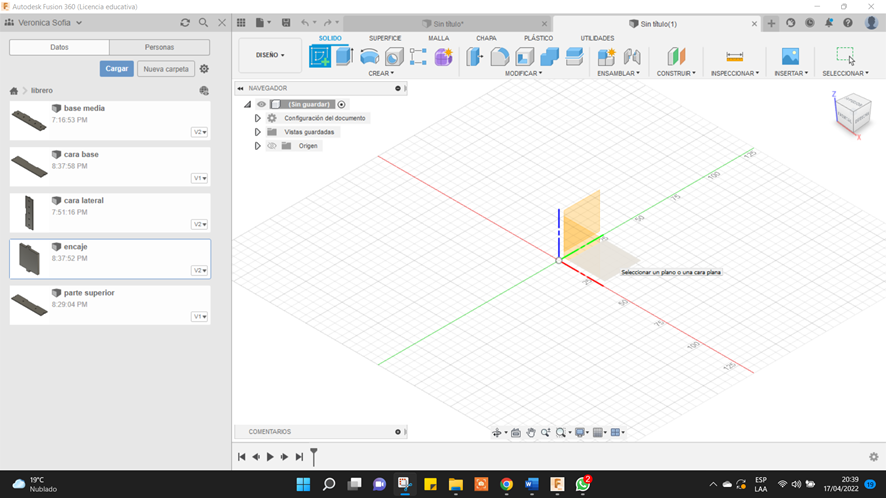Switch to the Personas tab
Screen dimensions: 886x498
tap(159, 47)
